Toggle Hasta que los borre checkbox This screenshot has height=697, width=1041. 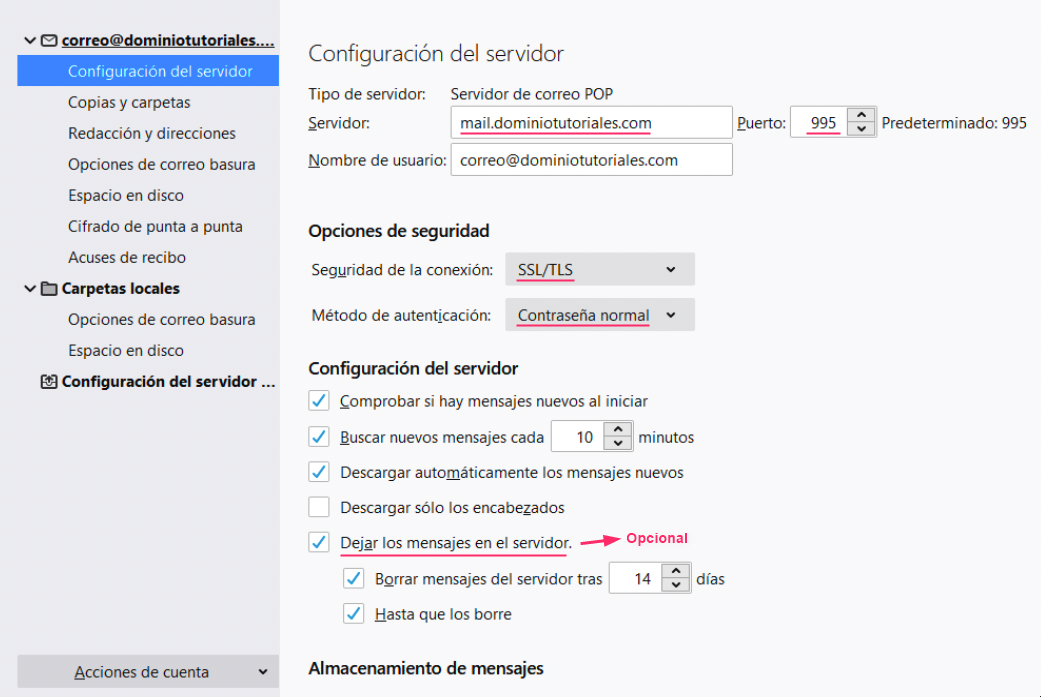[353, 614]
